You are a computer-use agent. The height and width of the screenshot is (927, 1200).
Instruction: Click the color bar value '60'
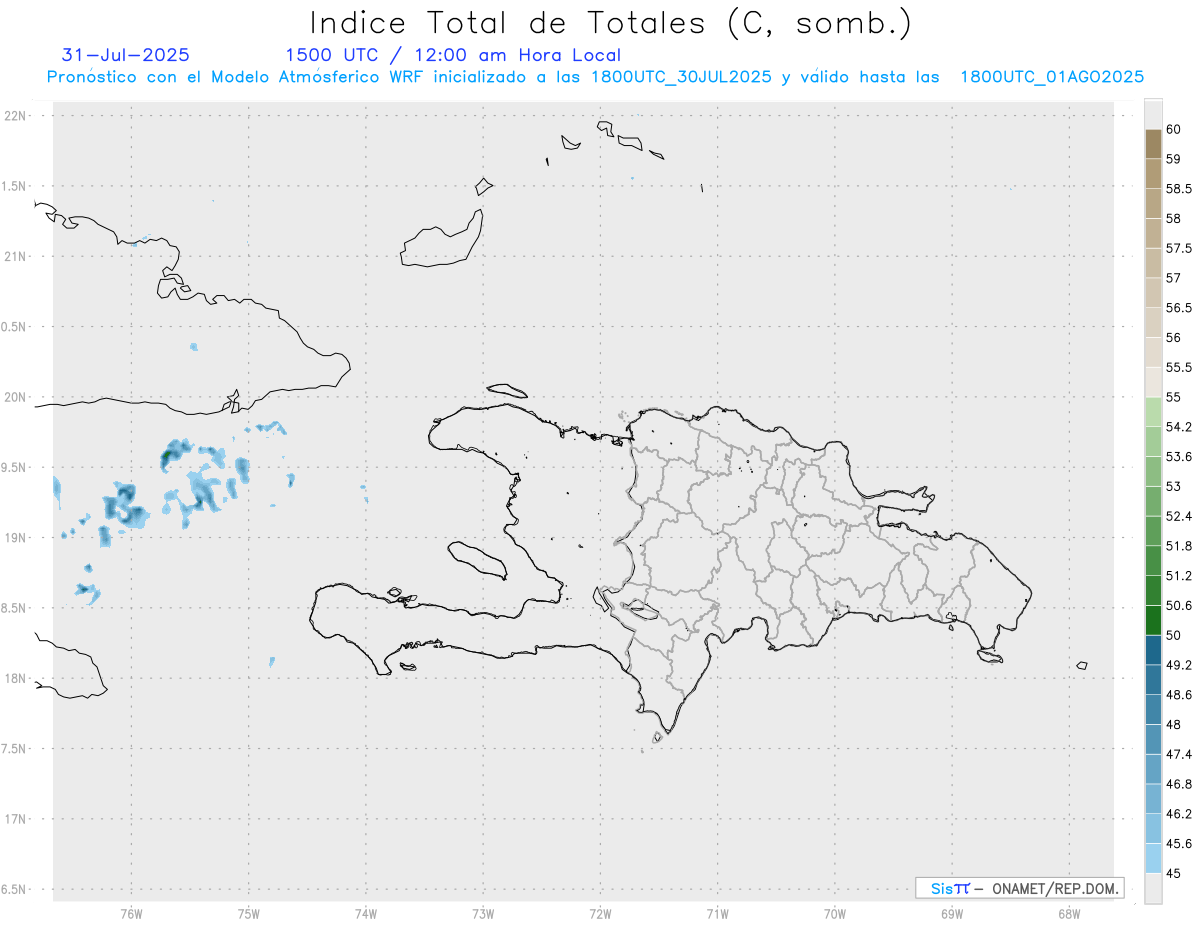pyautogui.click(x=1173, y=130)
